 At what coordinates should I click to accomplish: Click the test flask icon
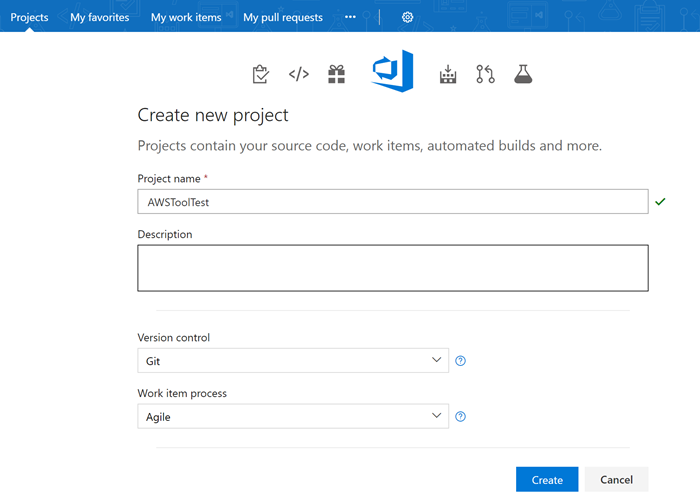(x=523, y=74)
